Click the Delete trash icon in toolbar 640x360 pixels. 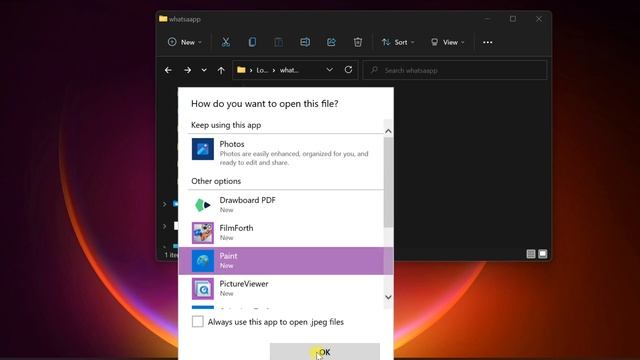358,42
